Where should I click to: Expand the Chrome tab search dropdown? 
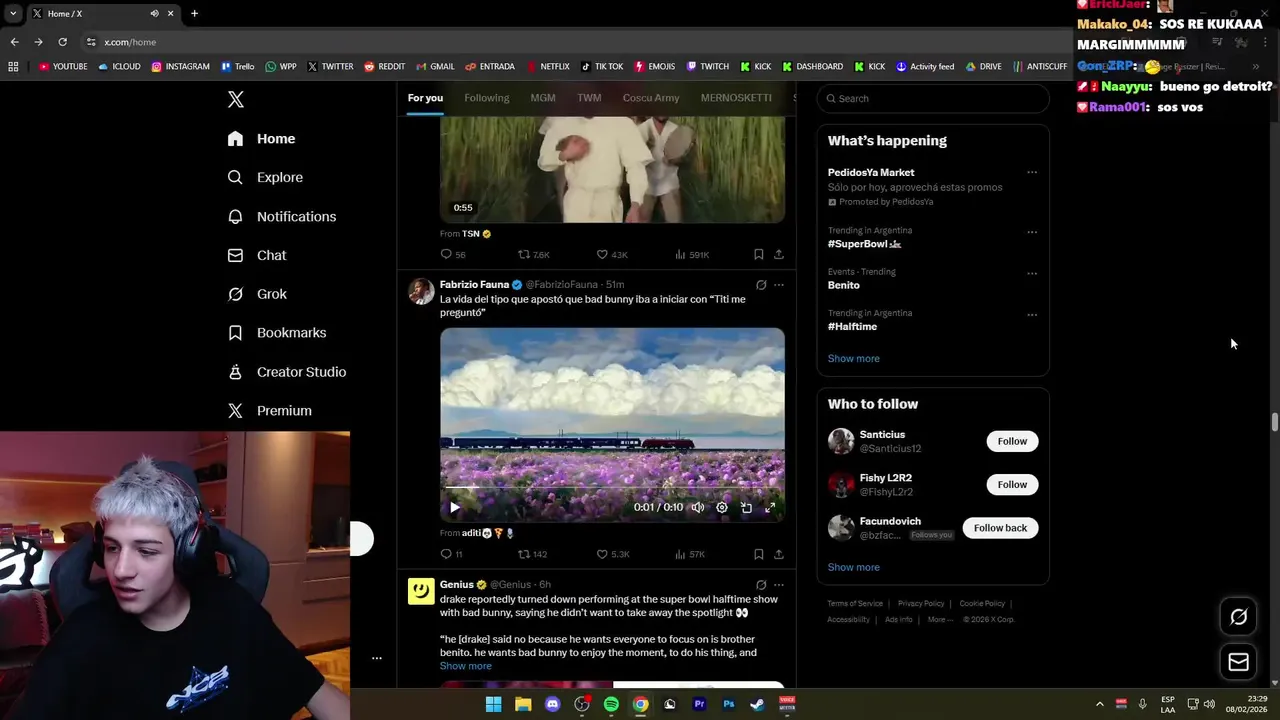point(13,13)
